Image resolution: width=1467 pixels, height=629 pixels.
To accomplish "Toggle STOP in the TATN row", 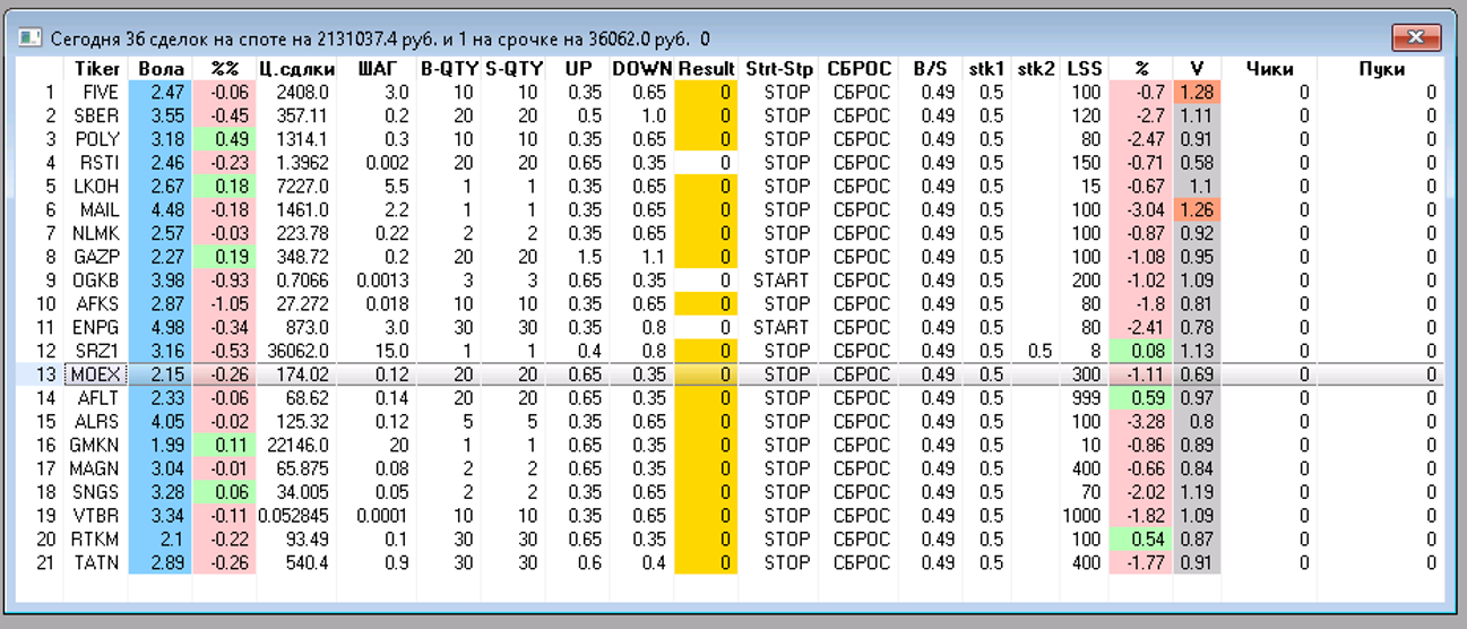I will click(x=786, y=562).
